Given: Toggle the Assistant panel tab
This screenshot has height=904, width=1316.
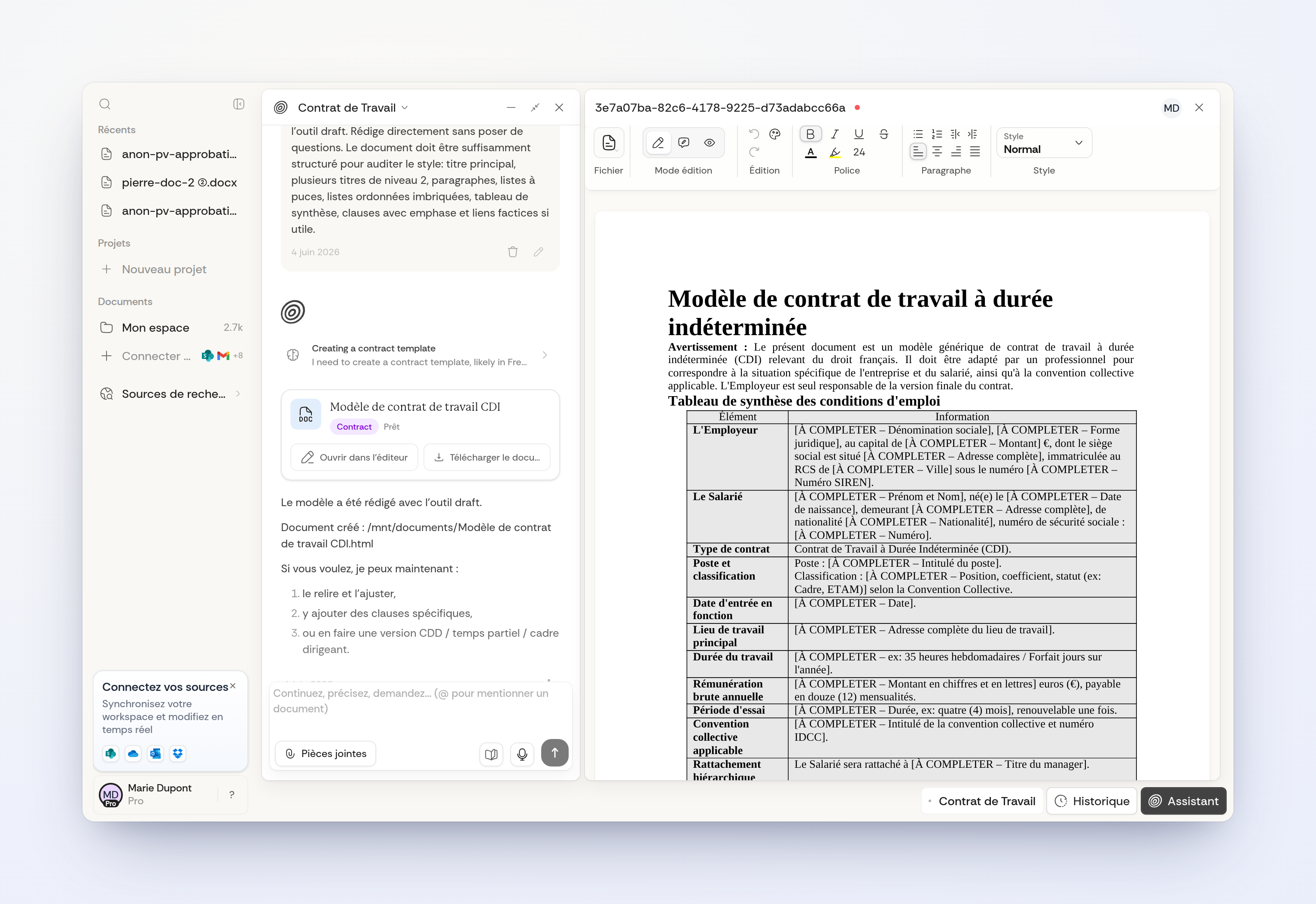Looking at the screenshot, I should click(x=1183, y=801).
